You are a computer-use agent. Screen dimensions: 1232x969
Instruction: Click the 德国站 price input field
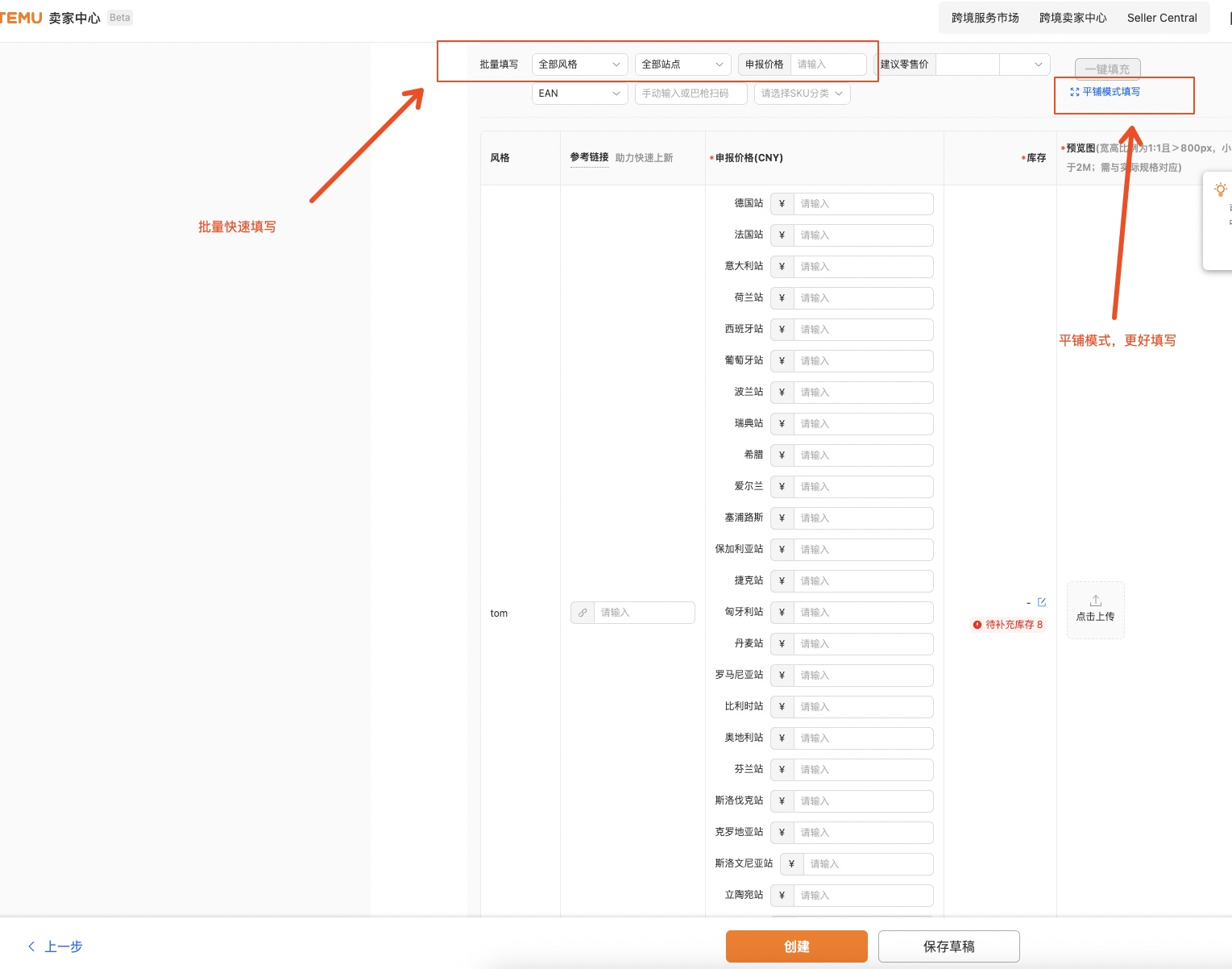tap(862, 204)
